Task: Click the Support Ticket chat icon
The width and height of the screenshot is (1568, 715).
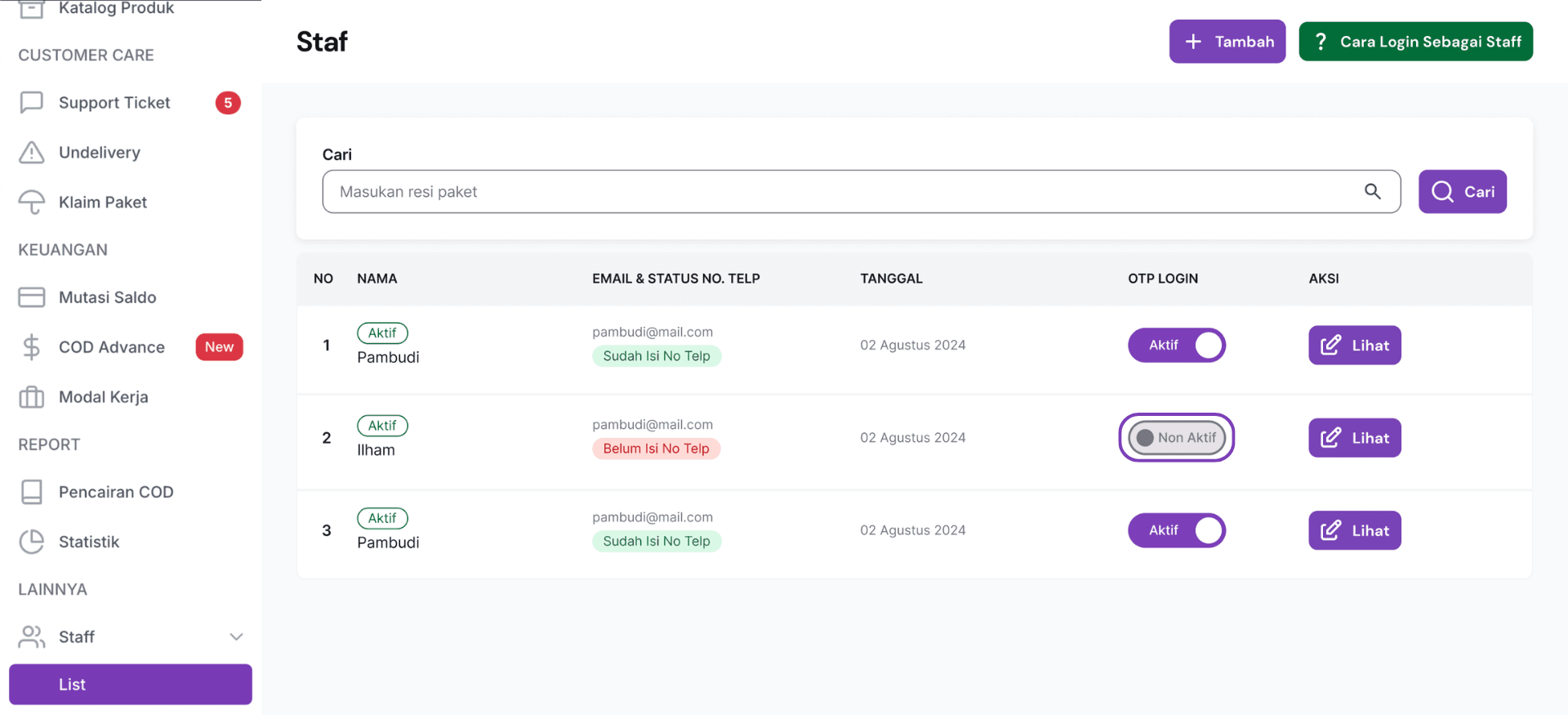Action: pos(31,103)
